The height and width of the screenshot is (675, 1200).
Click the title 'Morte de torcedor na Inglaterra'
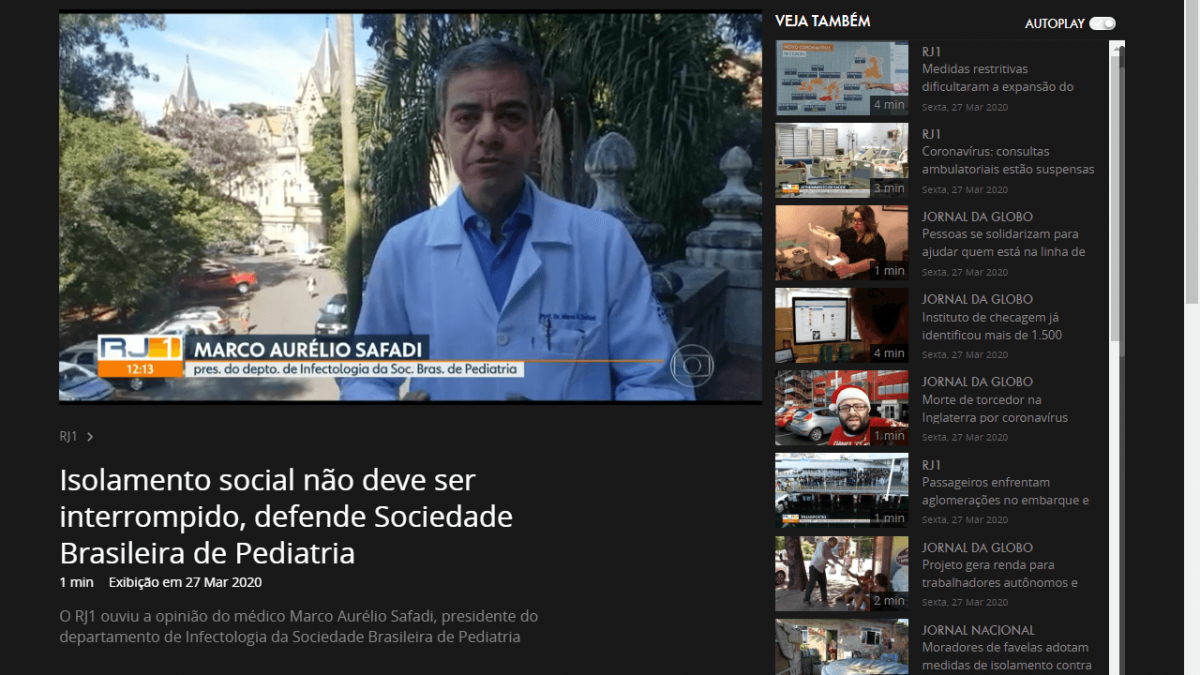[x=995, y=408]
